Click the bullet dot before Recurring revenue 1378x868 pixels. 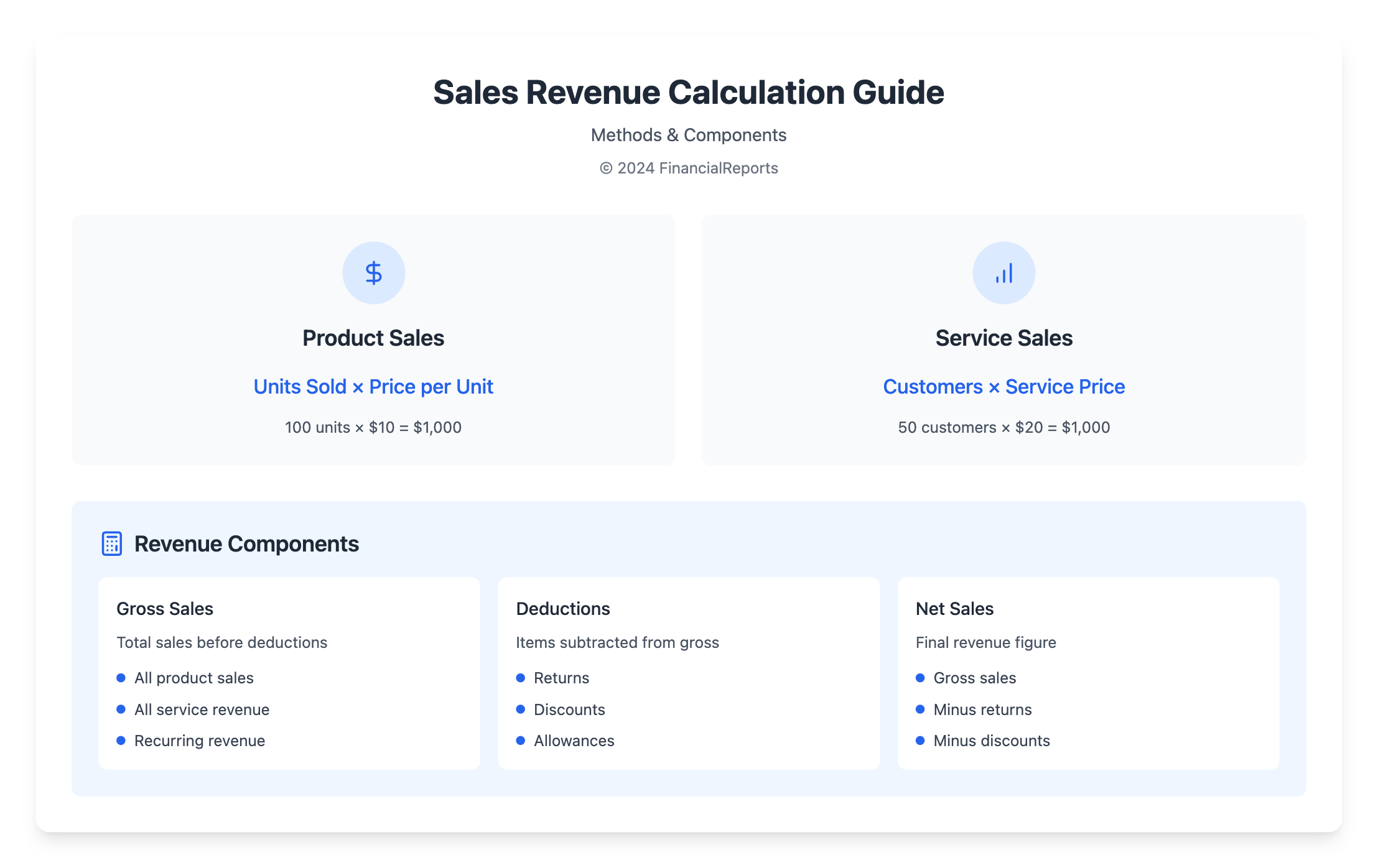pos(121,741)
